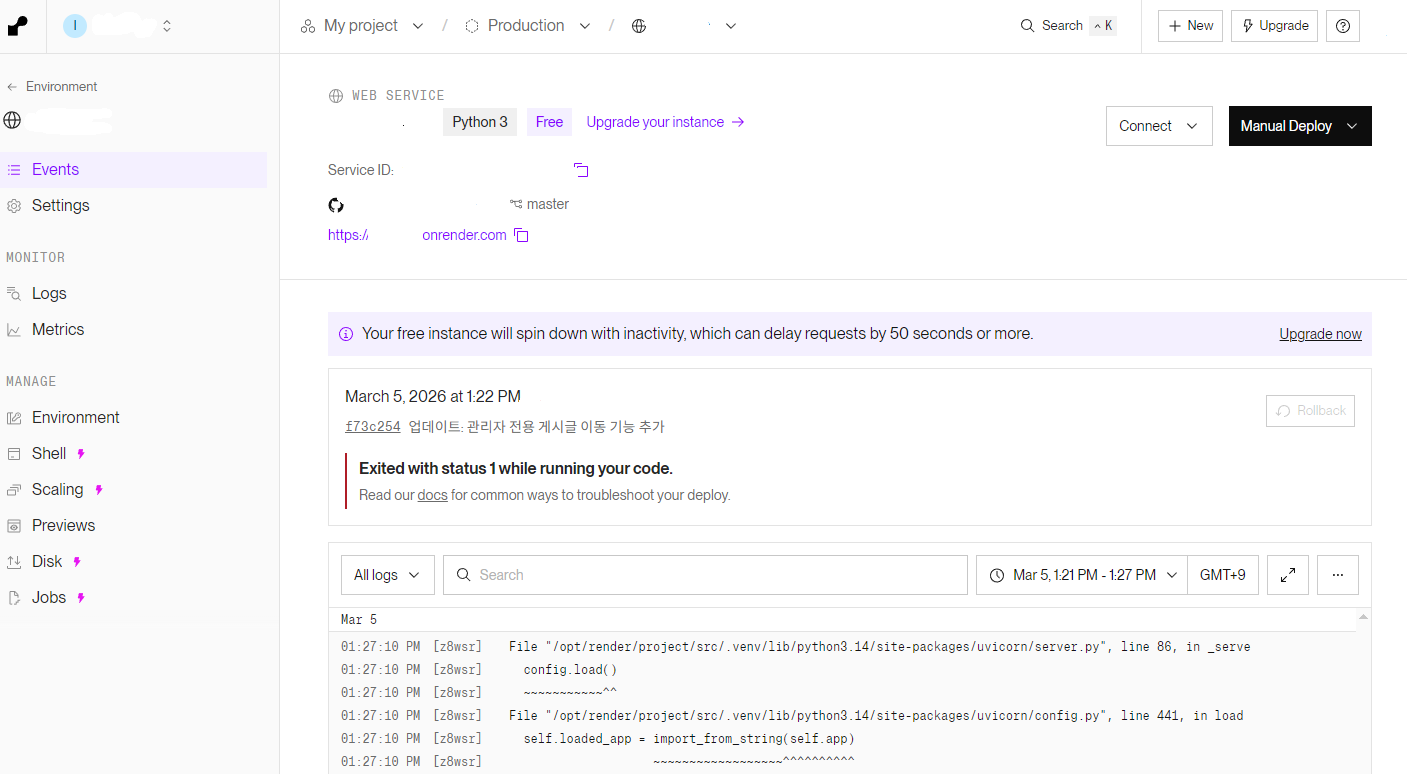Open the help question mark icon
This screenshot has height=774, width=1407.
coord(1342,26)
